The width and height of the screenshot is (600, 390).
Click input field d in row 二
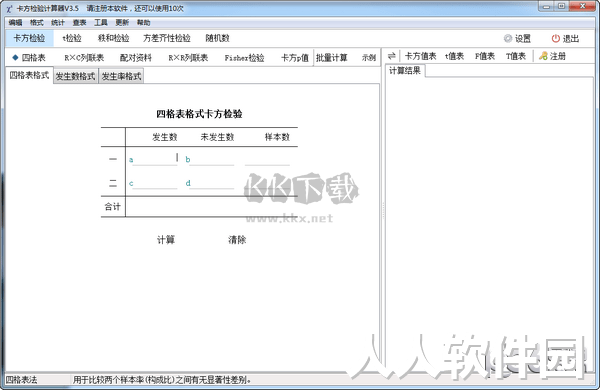pos(211,183)
